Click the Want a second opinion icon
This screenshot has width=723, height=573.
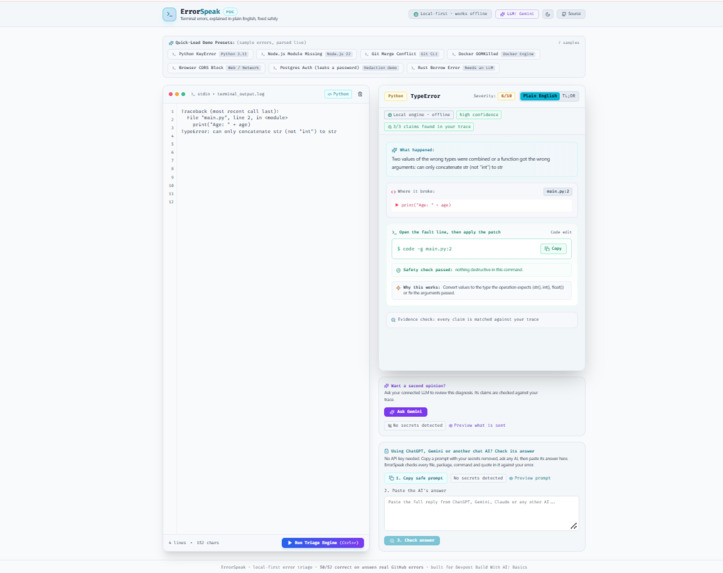click(x=386, y=386)
